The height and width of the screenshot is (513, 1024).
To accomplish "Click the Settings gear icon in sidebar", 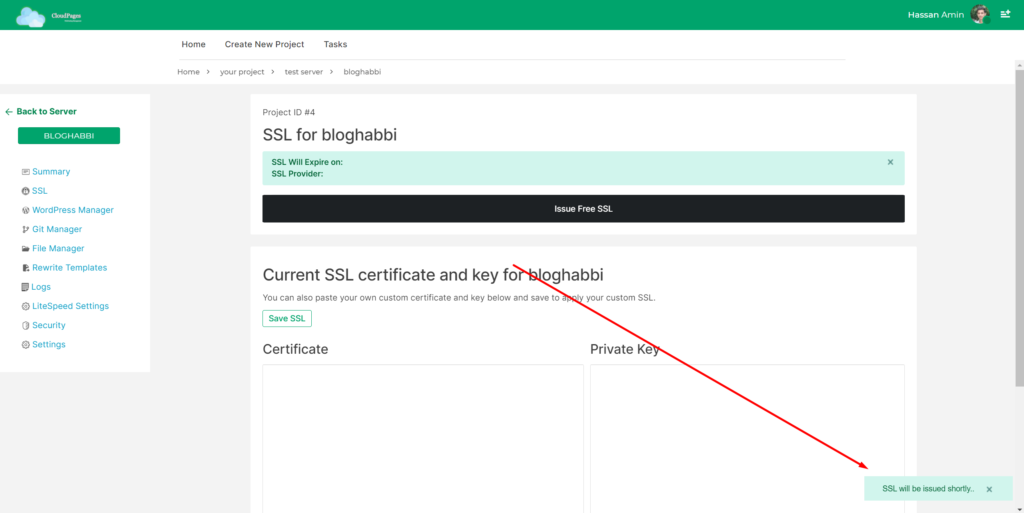I will [25, 345].
